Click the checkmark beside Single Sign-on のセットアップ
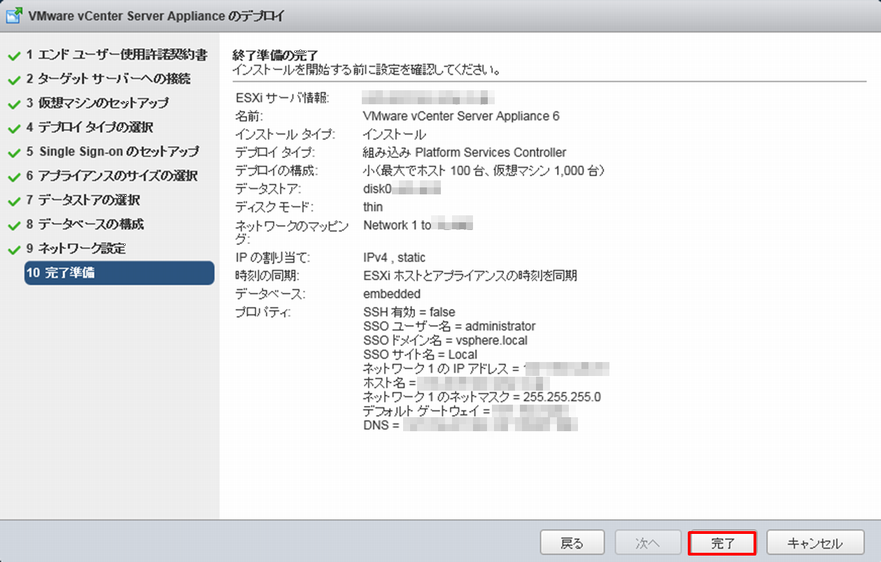Viewport: 881px width, 562px height. 14,152
